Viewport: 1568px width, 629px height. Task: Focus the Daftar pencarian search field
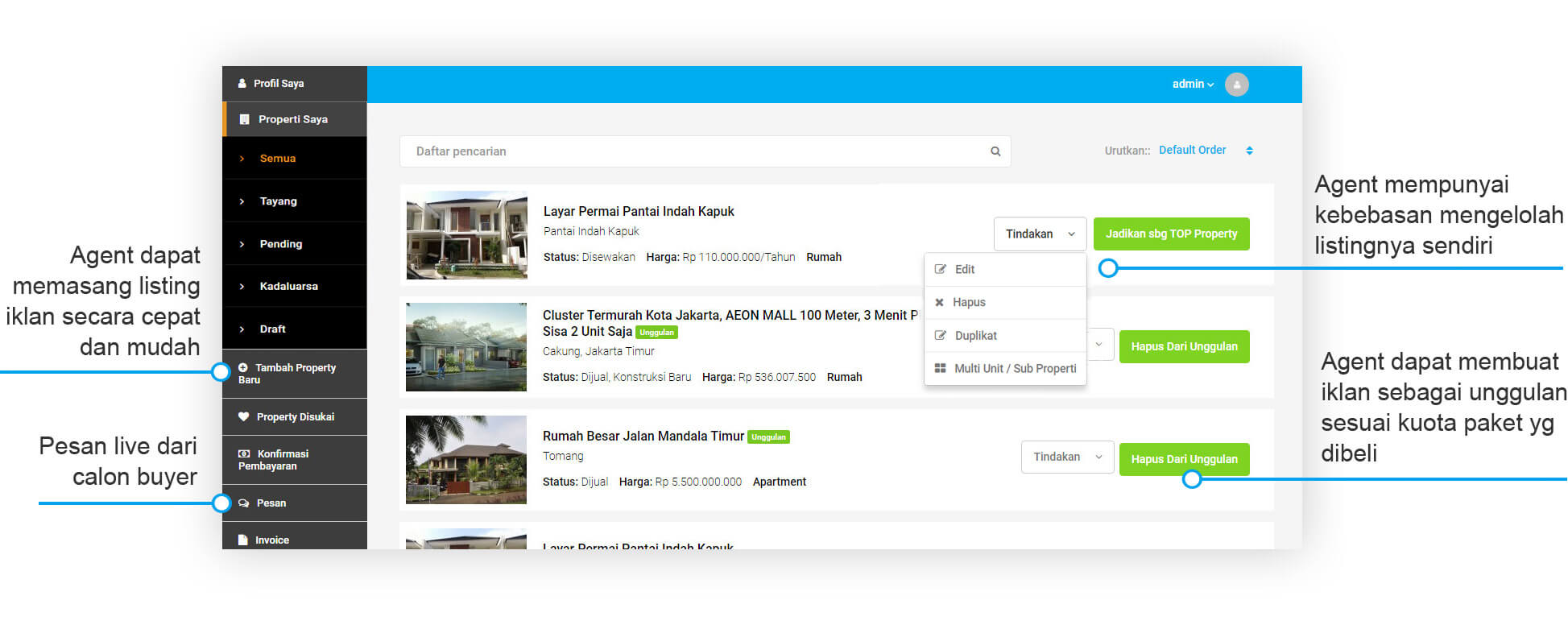tap(705, 151)
